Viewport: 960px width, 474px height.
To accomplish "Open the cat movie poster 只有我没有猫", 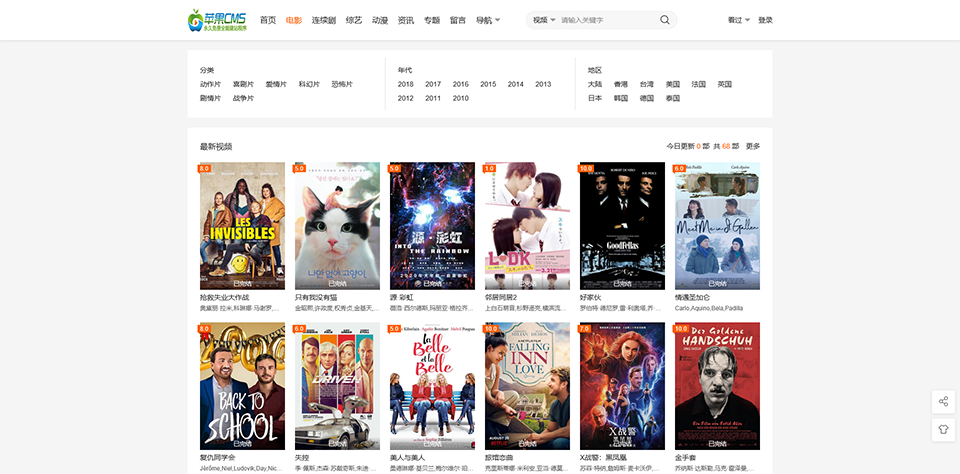I will (337, 226).
